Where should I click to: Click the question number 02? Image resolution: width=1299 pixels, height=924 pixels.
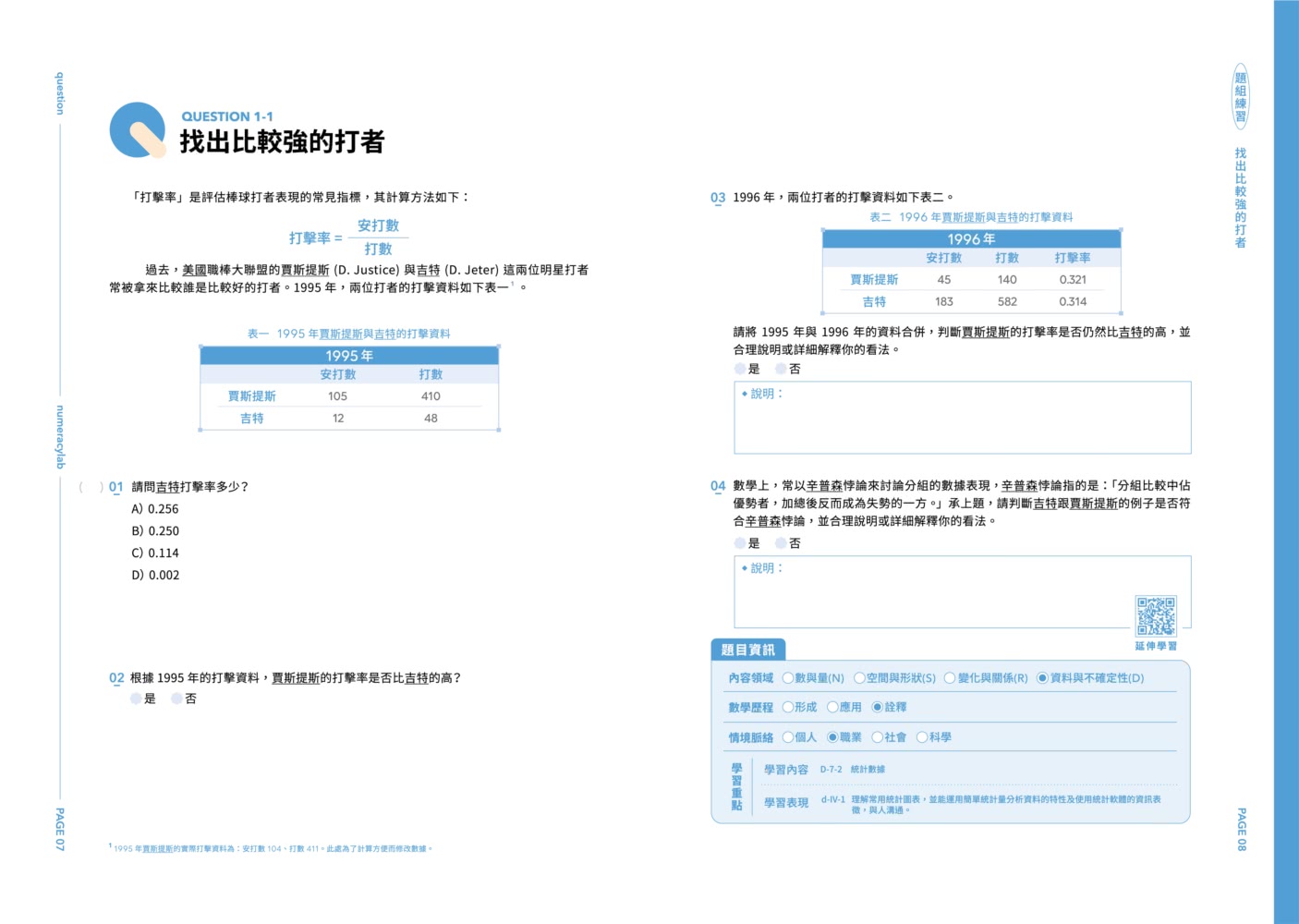point(116,678)
